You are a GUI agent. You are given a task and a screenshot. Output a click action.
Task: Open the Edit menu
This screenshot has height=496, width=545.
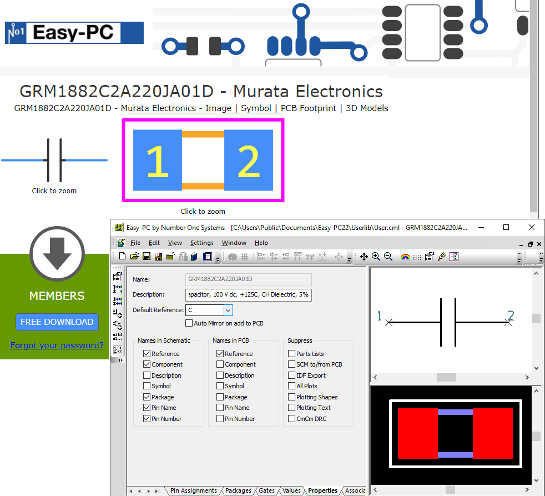(x=154, y=243)
